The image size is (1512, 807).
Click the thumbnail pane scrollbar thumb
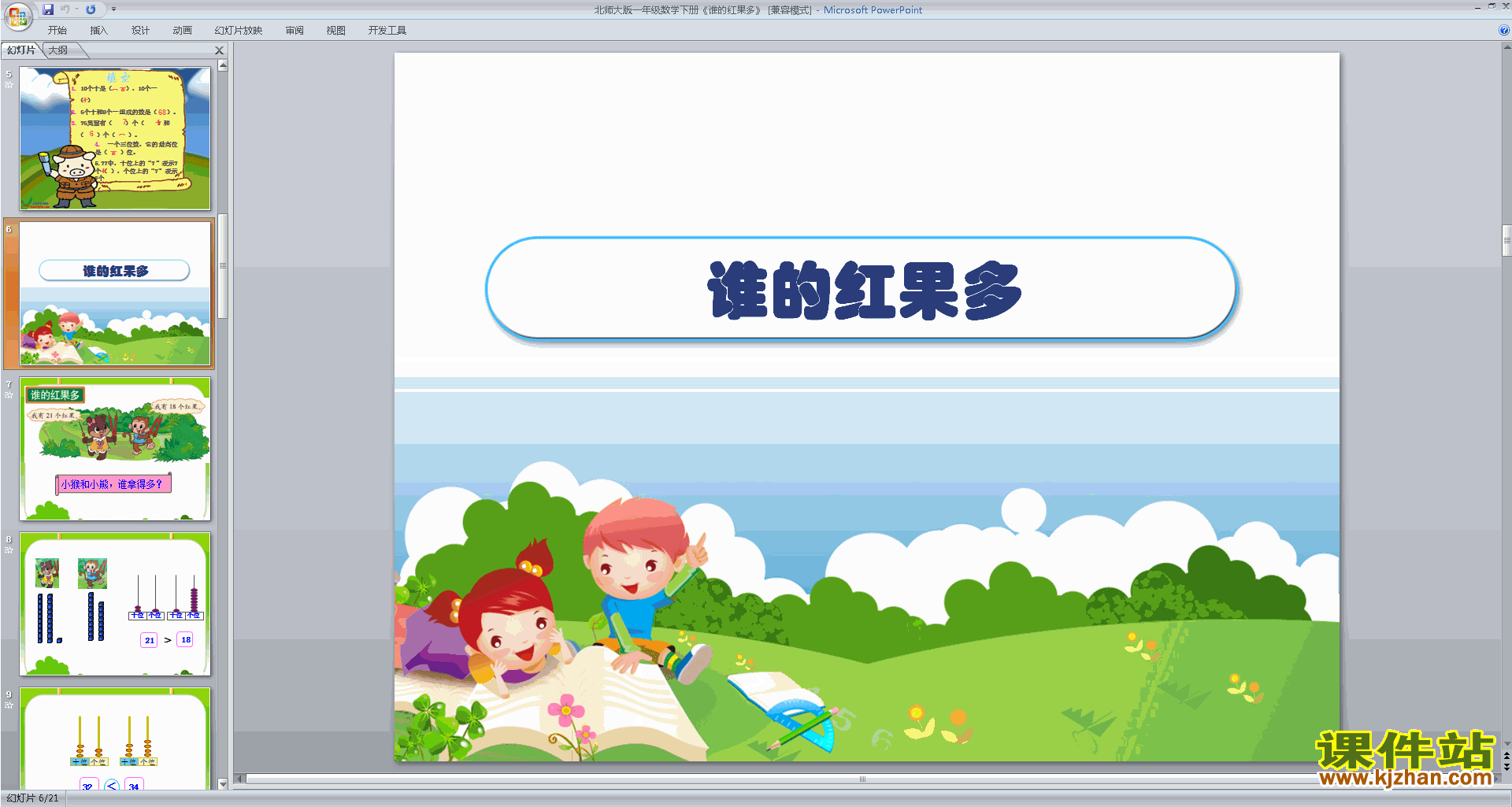pyautogui.click(x=223, y=265)
